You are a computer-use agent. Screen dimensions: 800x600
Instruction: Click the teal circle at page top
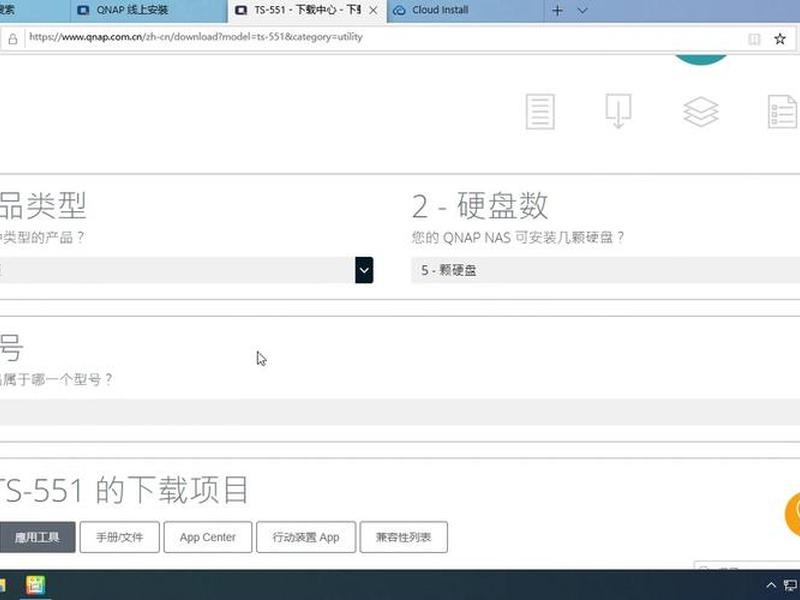click(701, 58)
